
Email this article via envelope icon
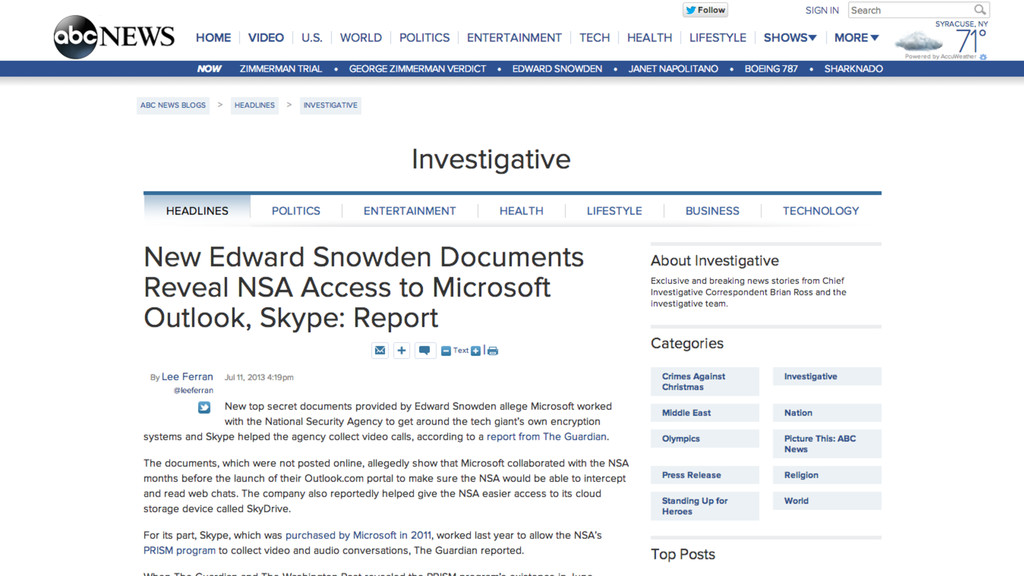[x=380, y=351]
